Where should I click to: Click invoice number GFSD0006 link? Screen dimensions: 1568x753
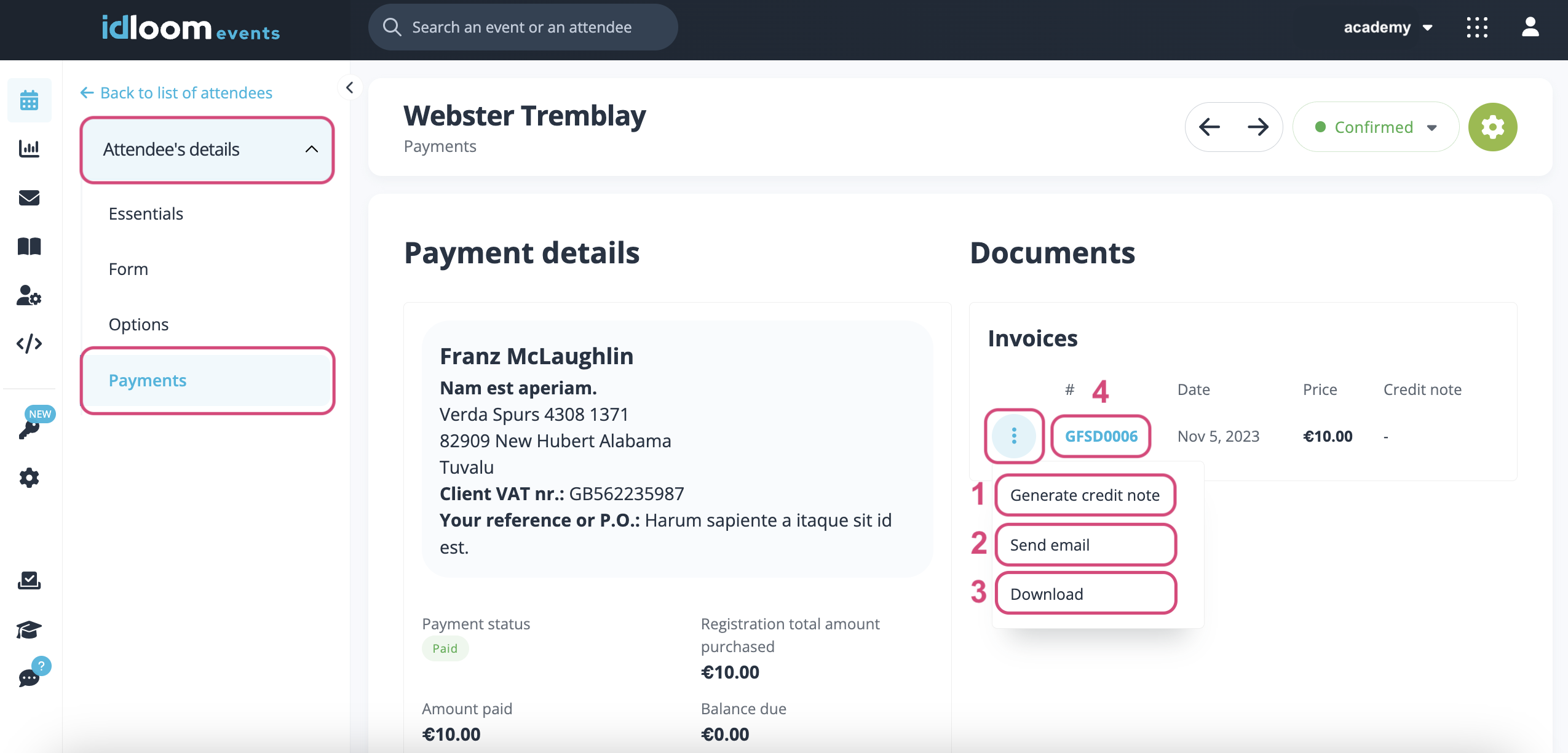(1101, 436)
